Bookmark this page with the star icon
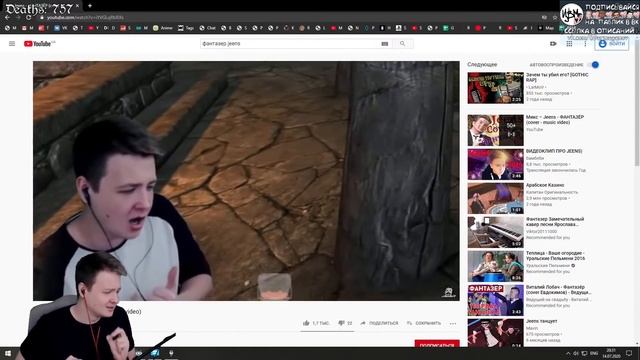This screenshot has width=640, height=360. [555, 18]
